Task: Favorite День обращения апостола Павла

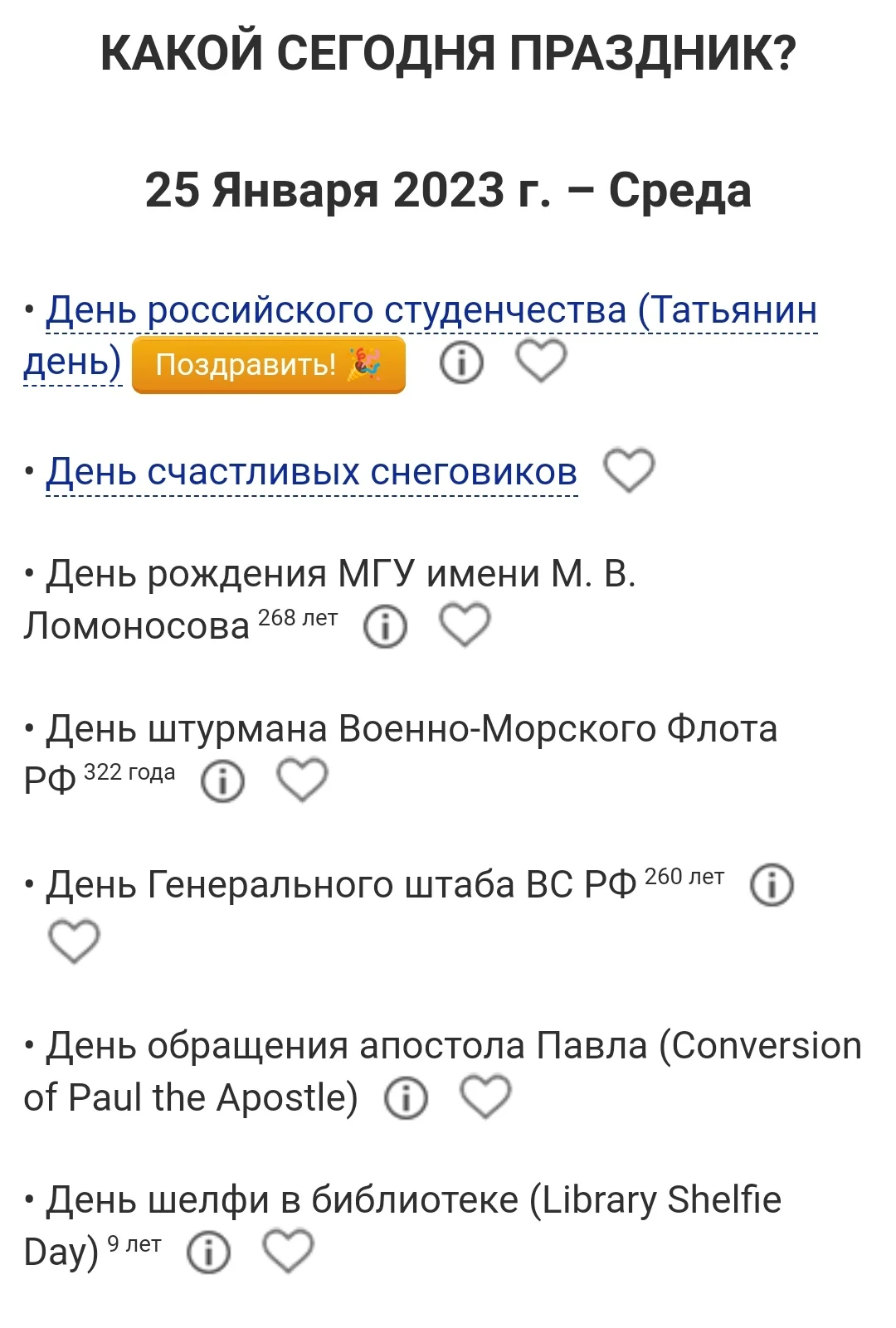Action: (485, 1097)
